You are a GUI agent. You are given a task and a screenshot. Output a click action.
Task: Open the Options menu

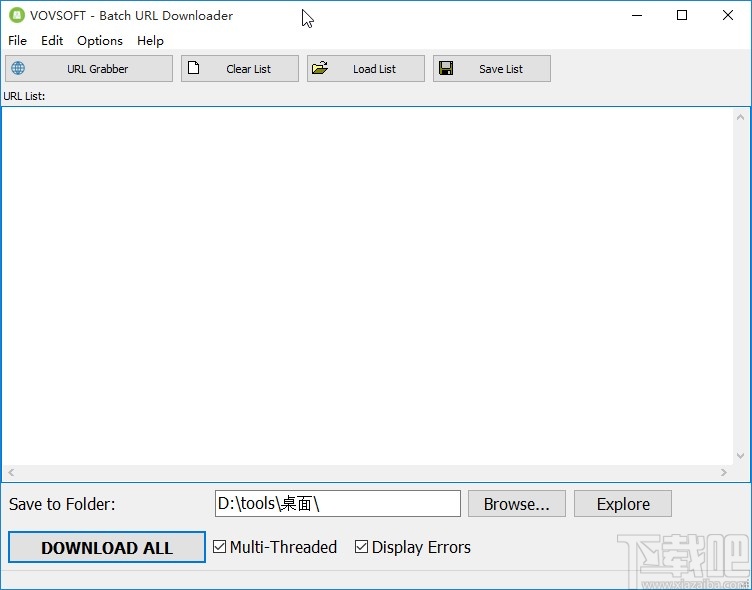[100, 41]
